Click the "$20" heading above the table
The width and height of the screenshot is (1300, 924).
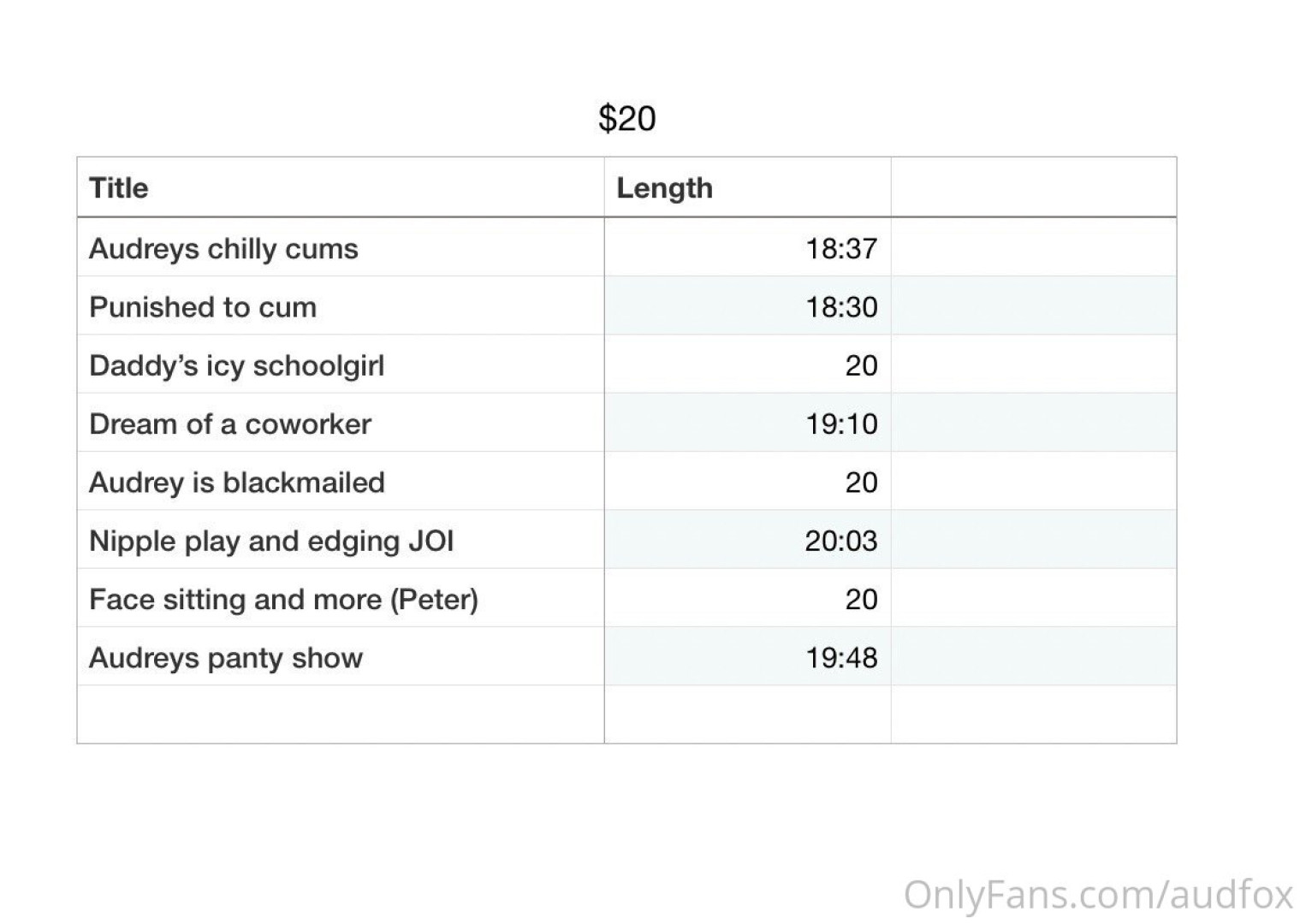pos(626,118)
